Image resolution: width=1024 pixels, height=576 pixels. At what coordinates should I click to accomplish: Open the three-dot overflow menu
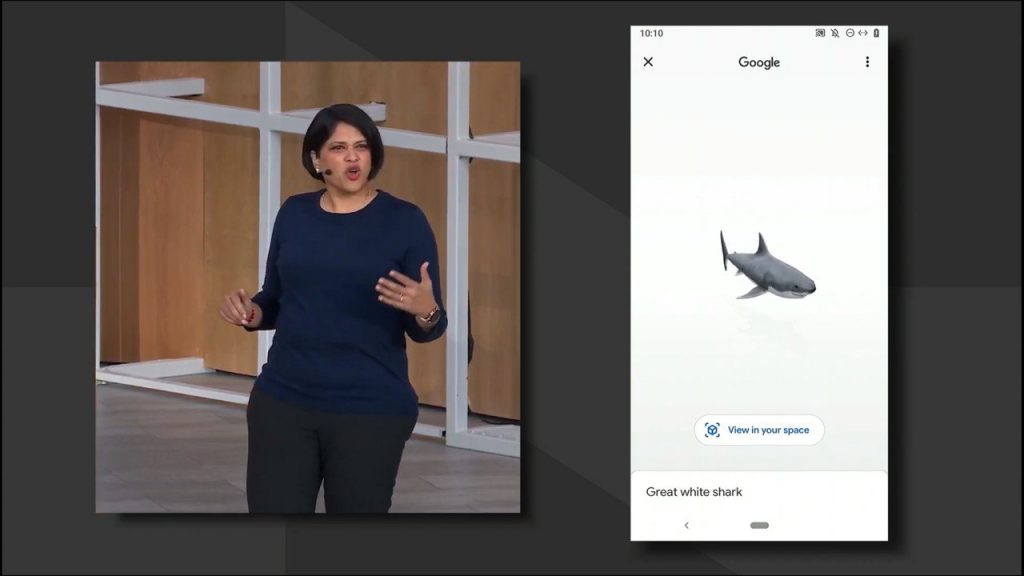(x=867, y=62)
